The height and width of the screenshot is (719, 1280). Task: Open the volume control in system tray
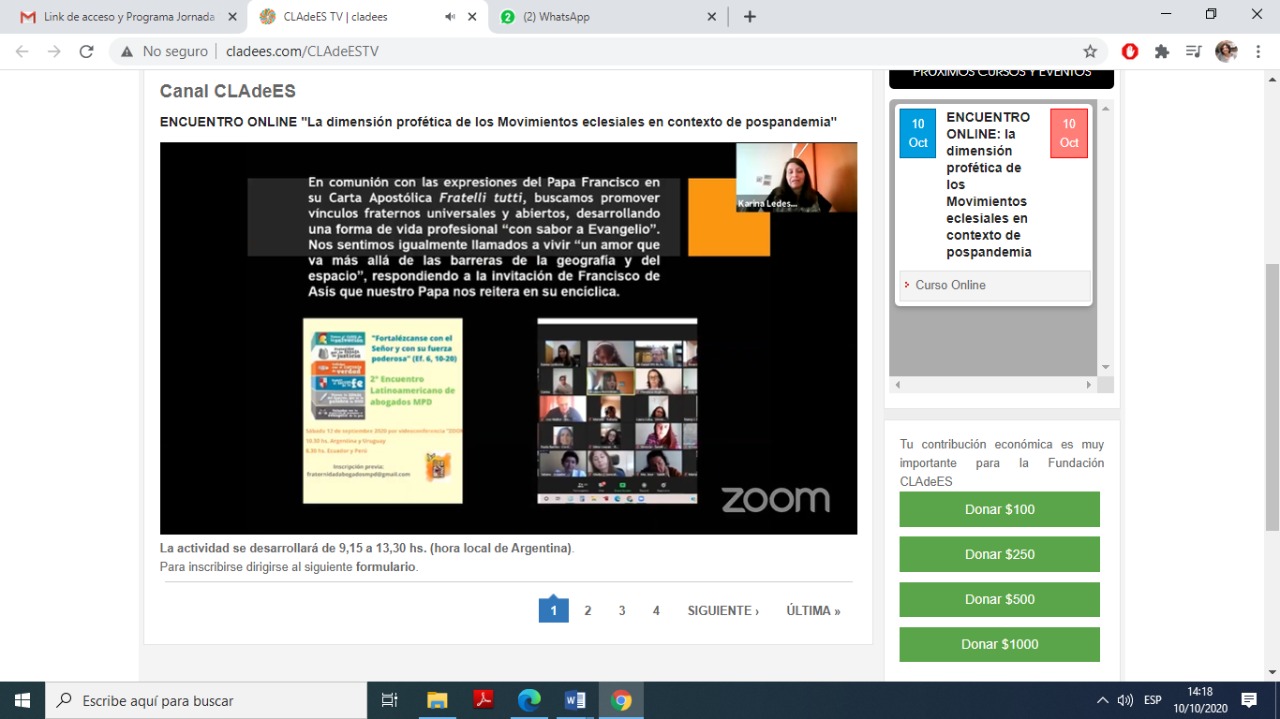click(1125, 700)
